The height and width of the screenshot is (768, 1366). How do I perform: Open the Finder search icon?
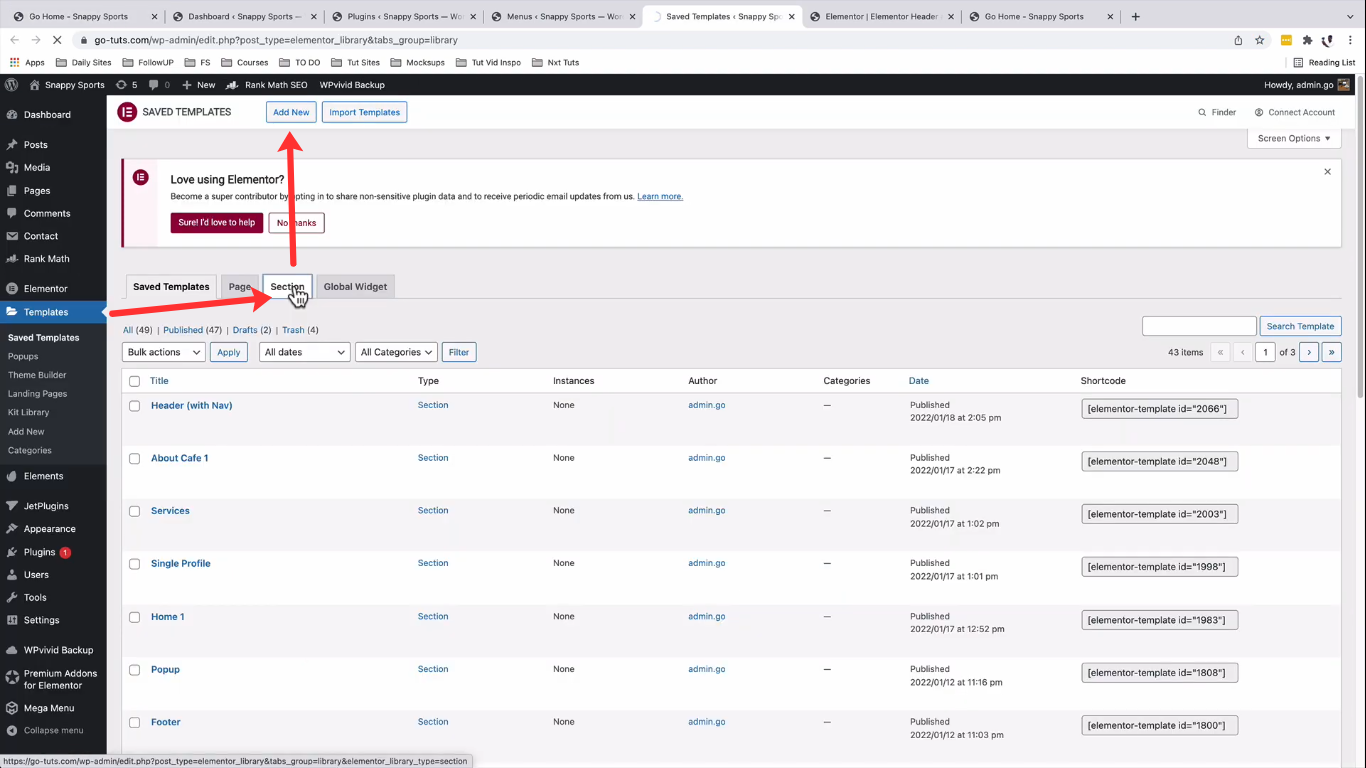point(1202,113)
